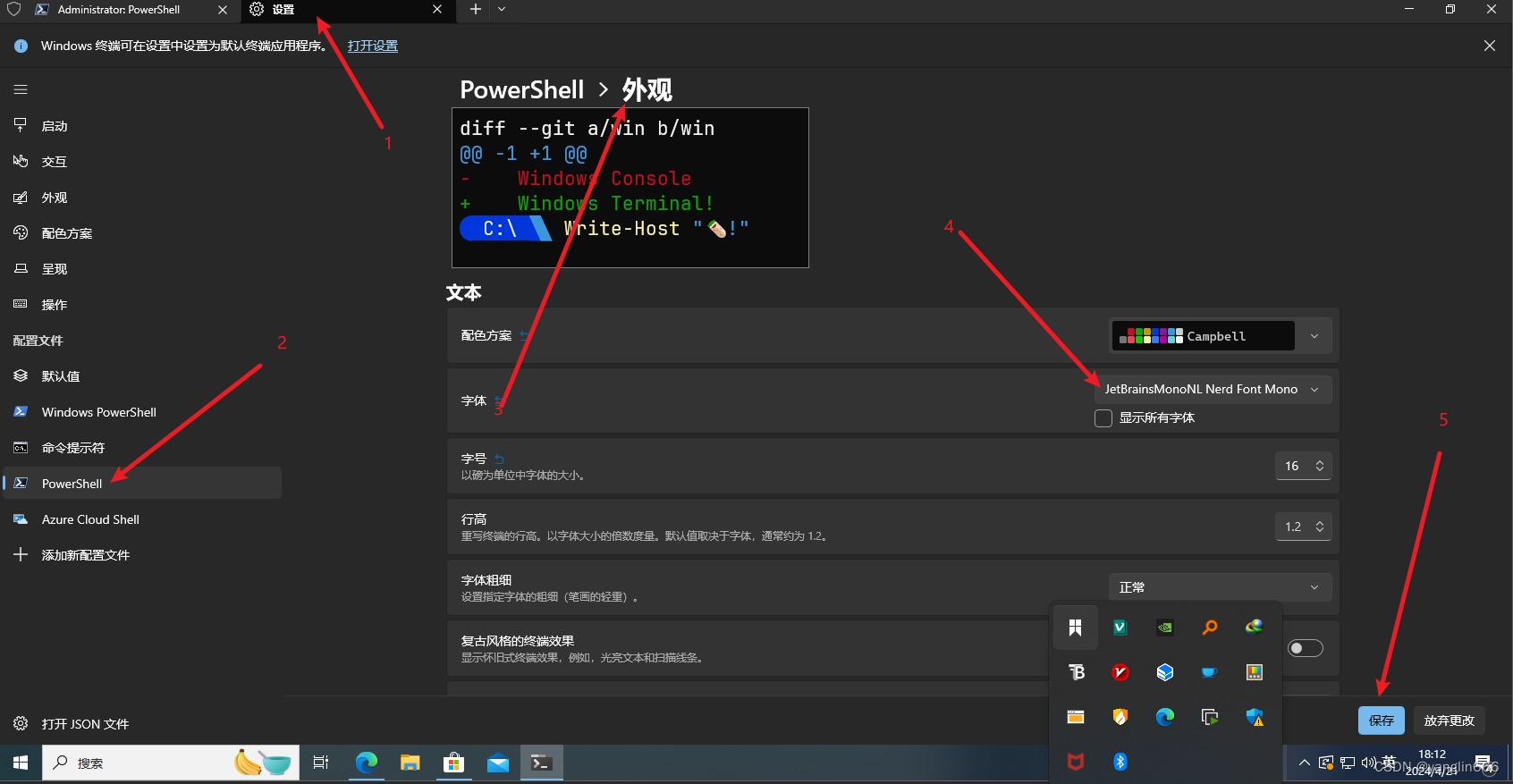Image resolution: width=1513 pixels, height=784 pixels.
Task: Open the taskbar clock showing 18:12
Action: coord(1432,763)
